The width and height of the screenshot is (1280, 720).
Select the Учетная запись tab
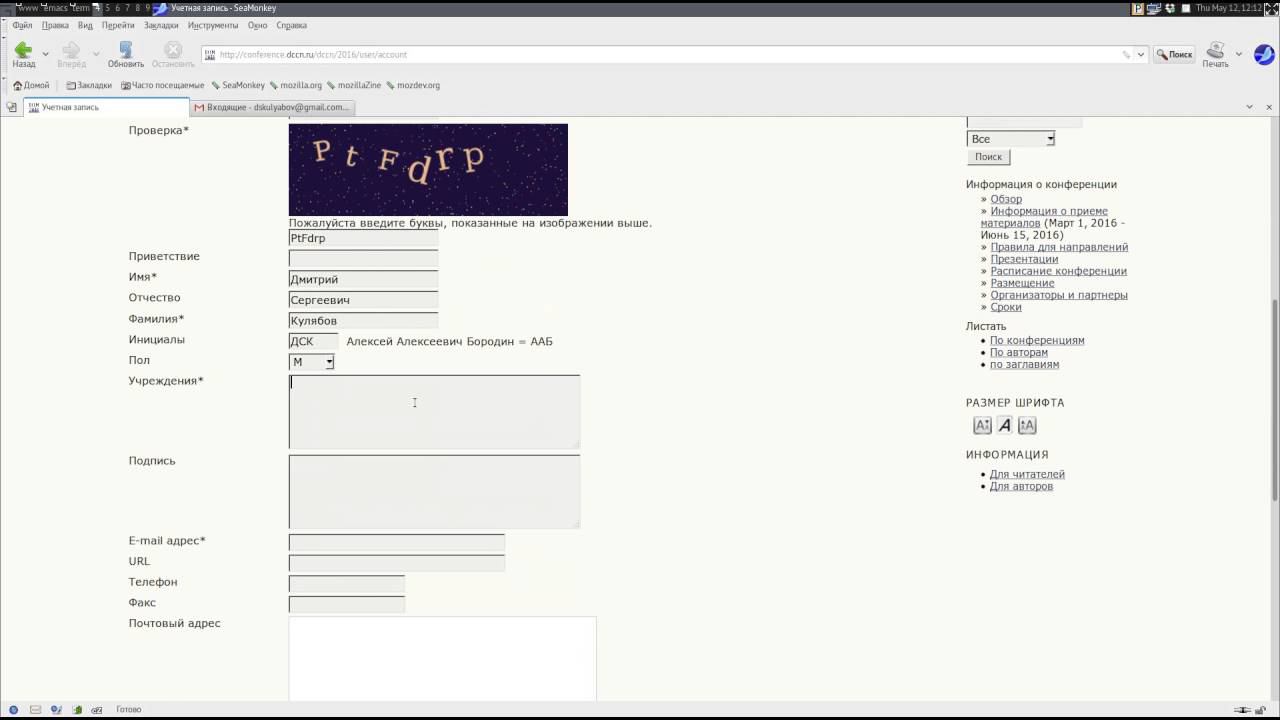[x=106, y=107]
